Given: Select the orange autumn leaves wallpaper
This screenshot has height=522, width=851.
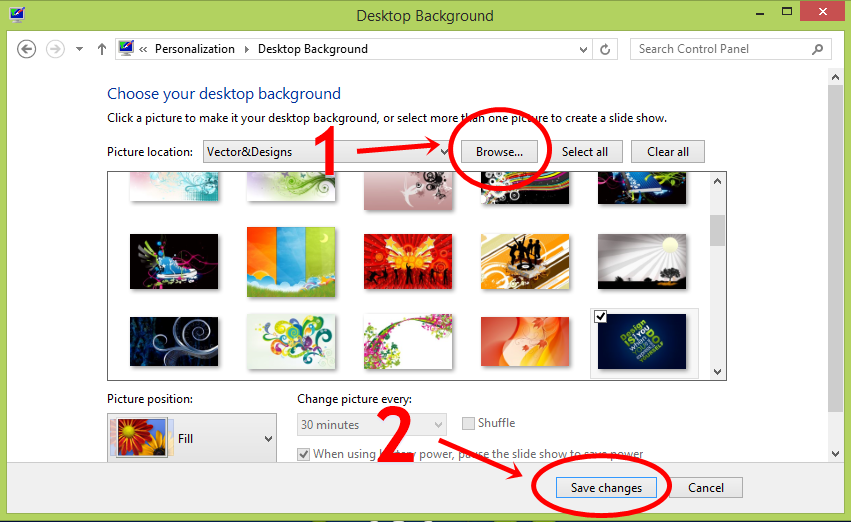Looking at the screenshot, I should (525, 341).
